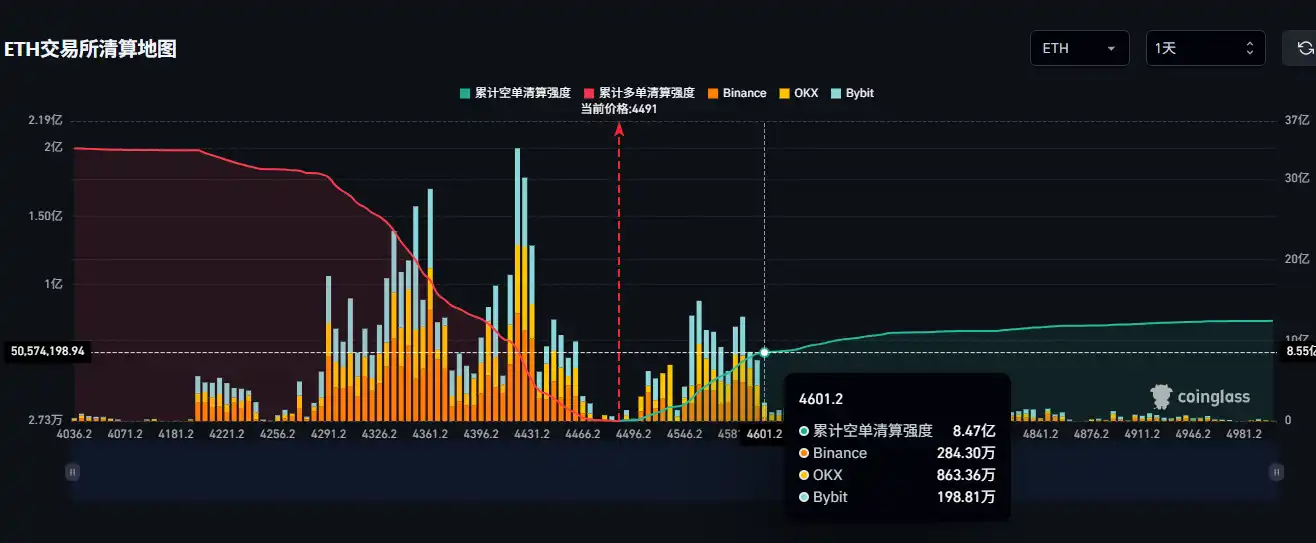Click the left range slider handle

(72, 471)
